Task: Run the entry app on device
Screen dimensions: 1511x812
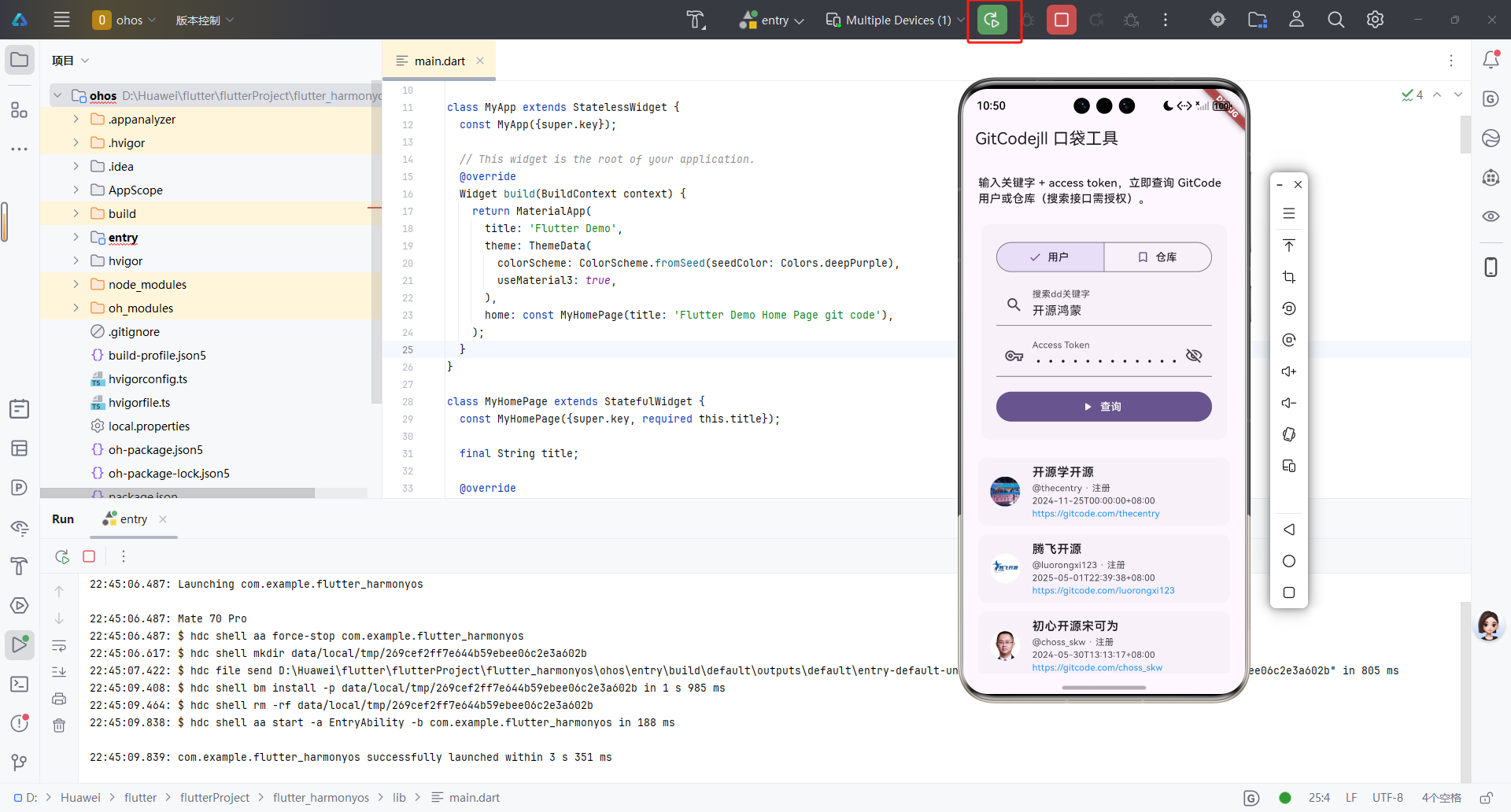Action: [992, 20]
